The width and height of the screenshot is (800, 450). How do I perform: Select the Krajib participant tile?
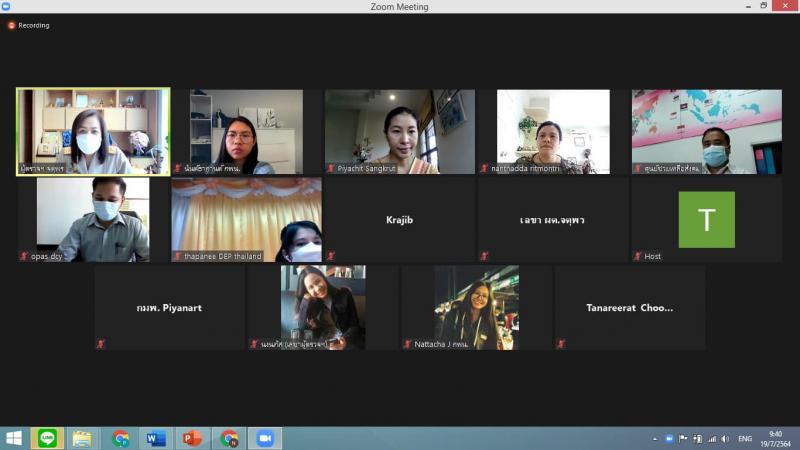pos(399,219)
